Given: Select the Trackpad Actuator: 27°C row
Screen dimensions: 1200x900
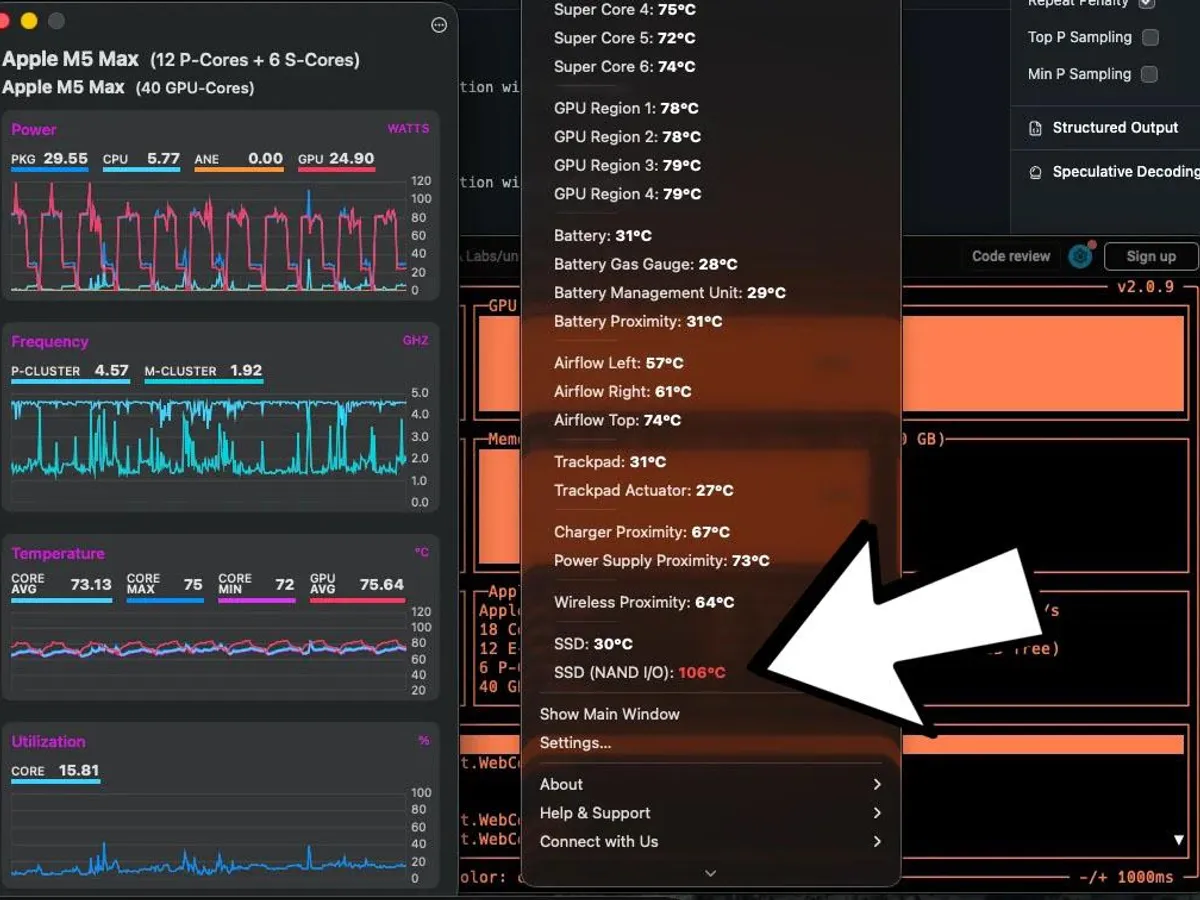Looking at the screenshot, I should [644, 491].
